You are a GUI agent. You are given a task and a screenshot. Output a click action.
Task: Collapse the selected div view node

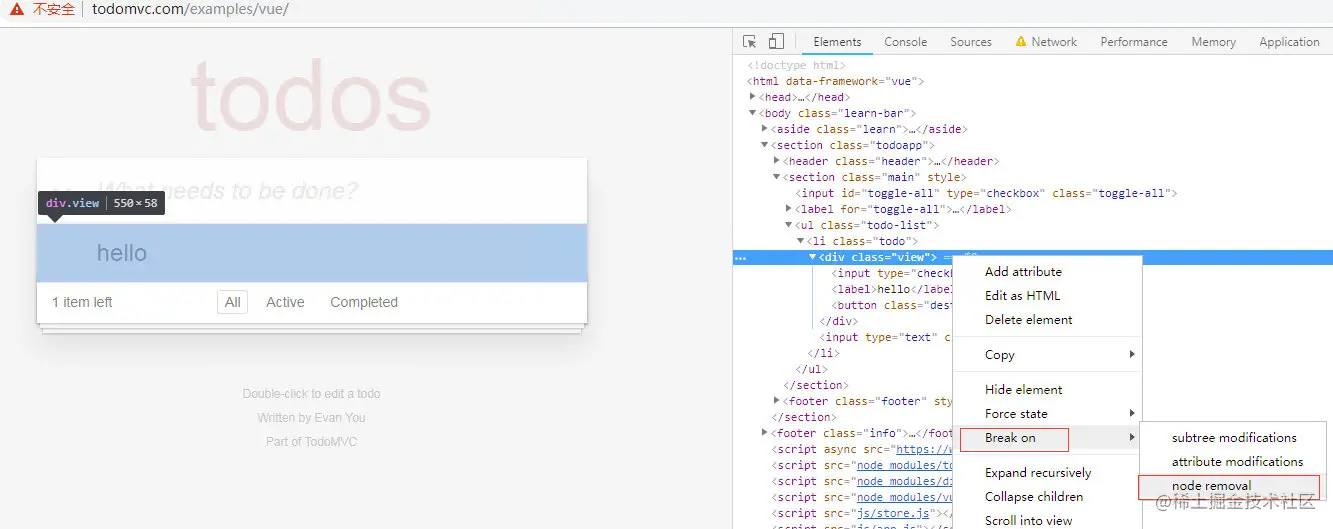pos(813,257)
